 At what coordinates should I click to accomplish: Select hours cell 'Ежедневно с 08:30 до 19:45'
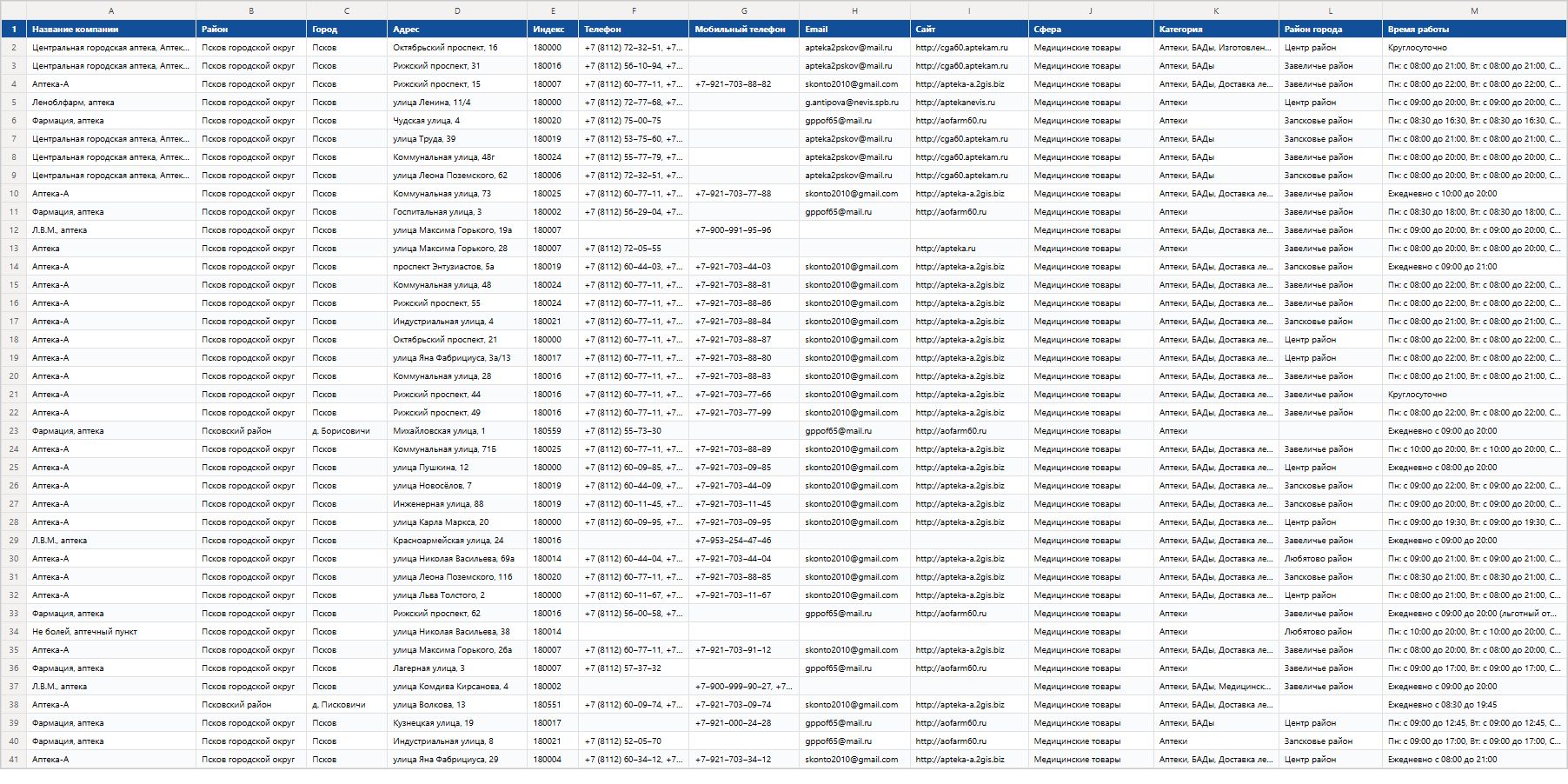(1474, 704)
